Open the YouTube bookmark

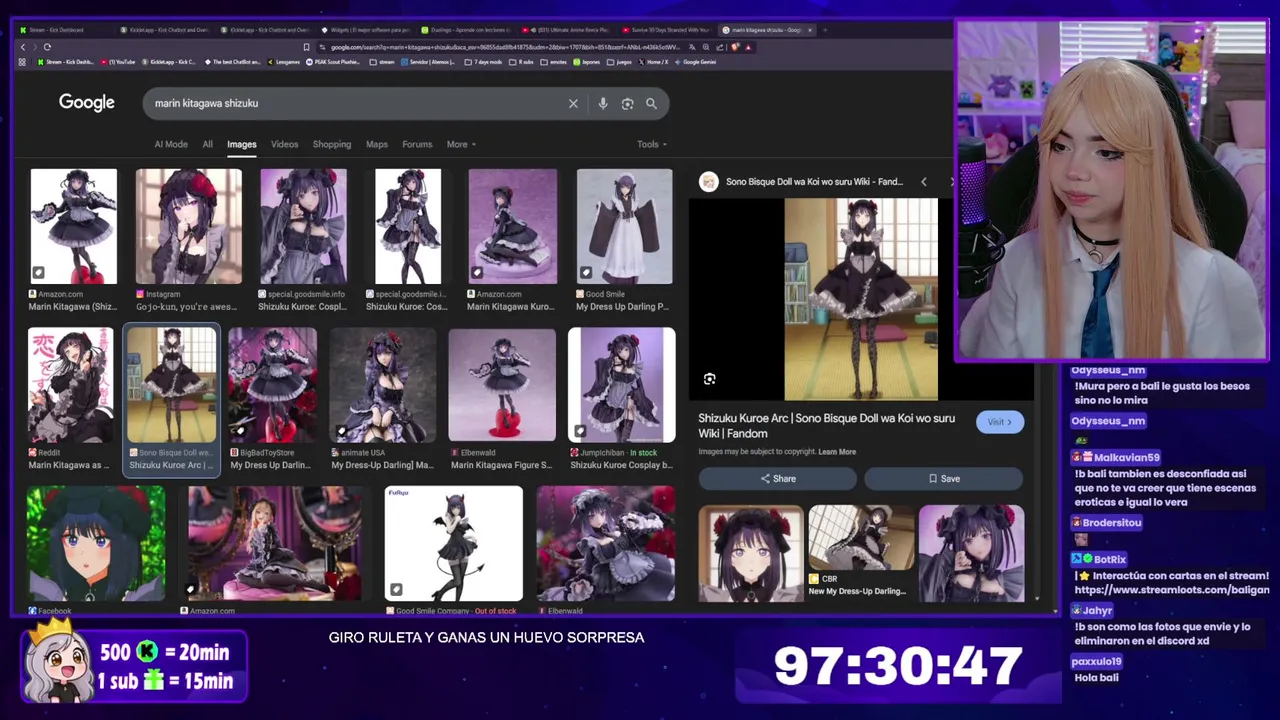click(119, 62)
